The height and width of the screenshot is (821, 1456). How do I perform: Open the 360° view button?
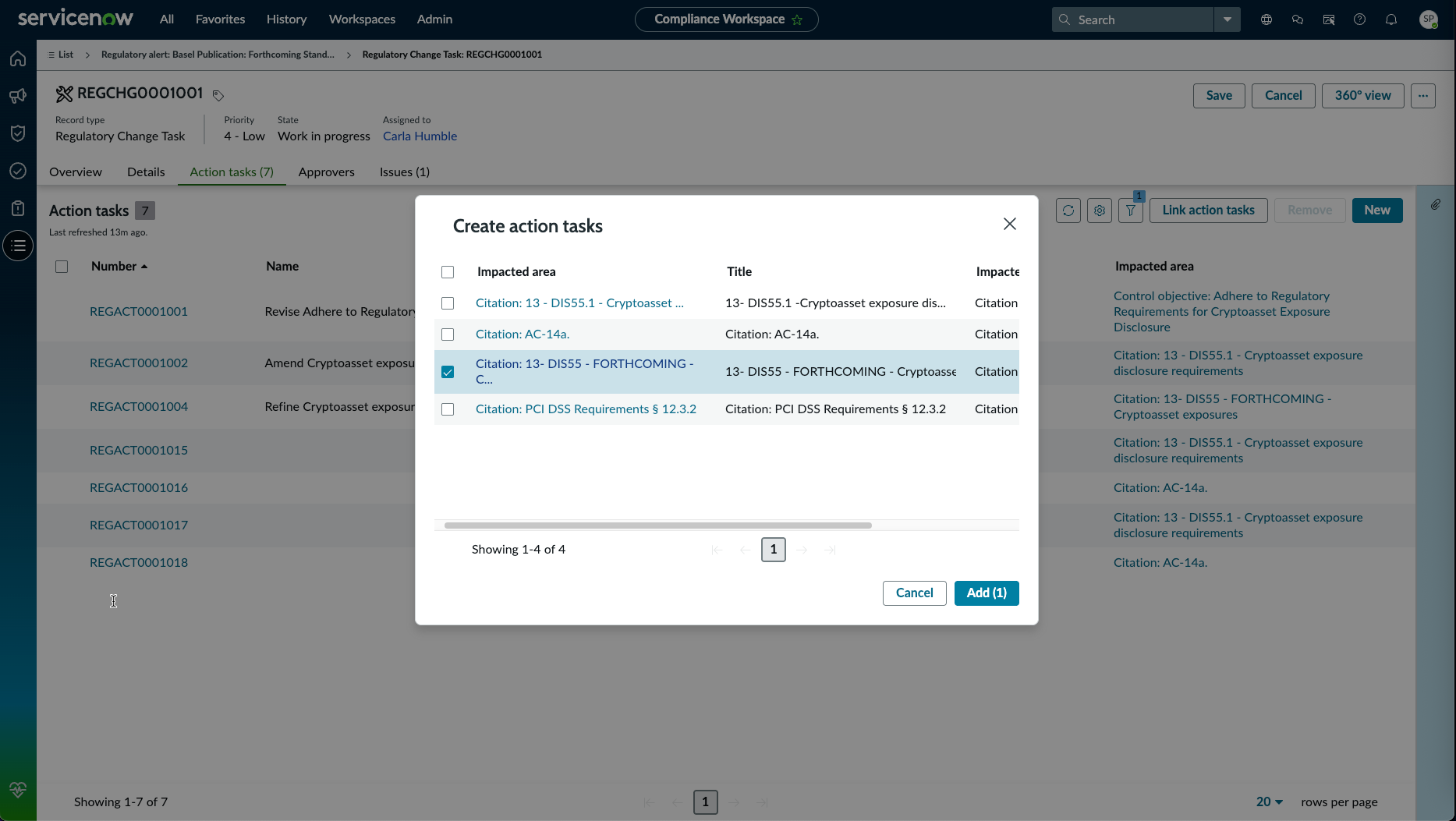(1362, 96)
